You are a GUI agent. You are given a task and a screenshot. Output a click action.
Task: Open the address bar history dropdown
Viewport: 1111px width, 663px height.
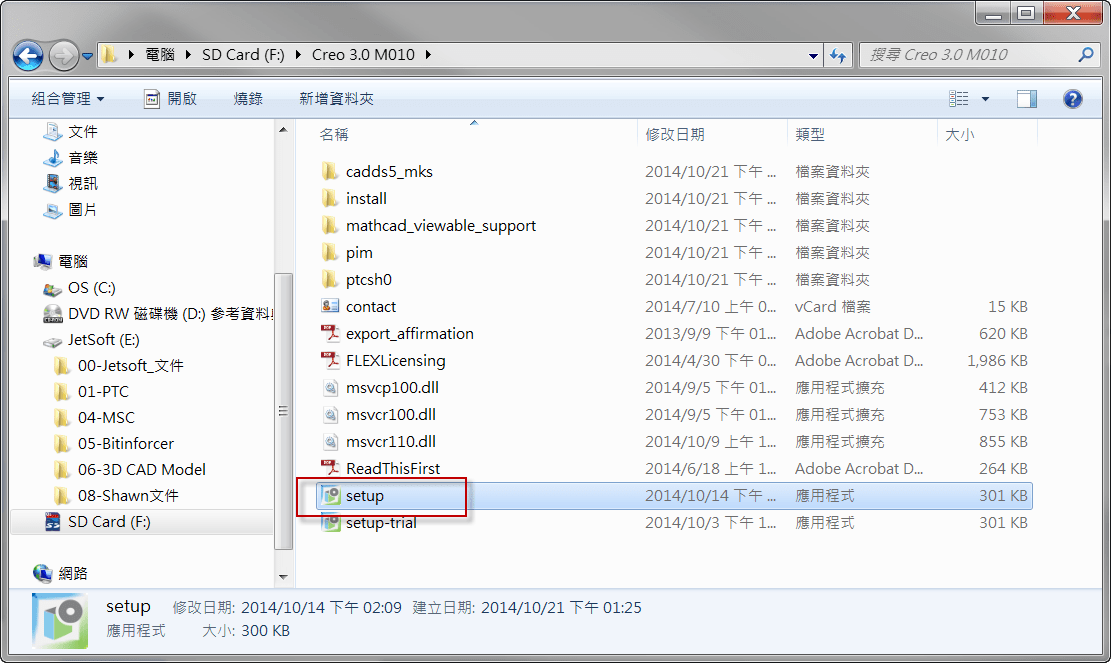[x=812, y=55]
